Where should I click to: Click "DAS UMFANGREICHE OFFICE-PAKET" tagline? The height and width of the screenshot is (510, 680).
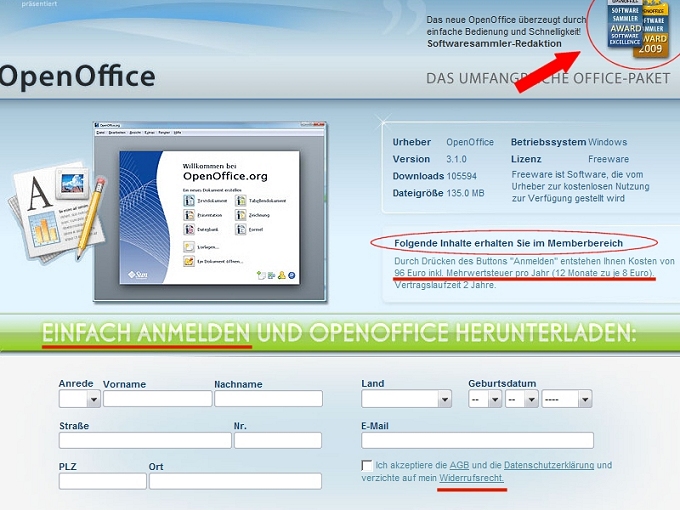click(548, 78)
